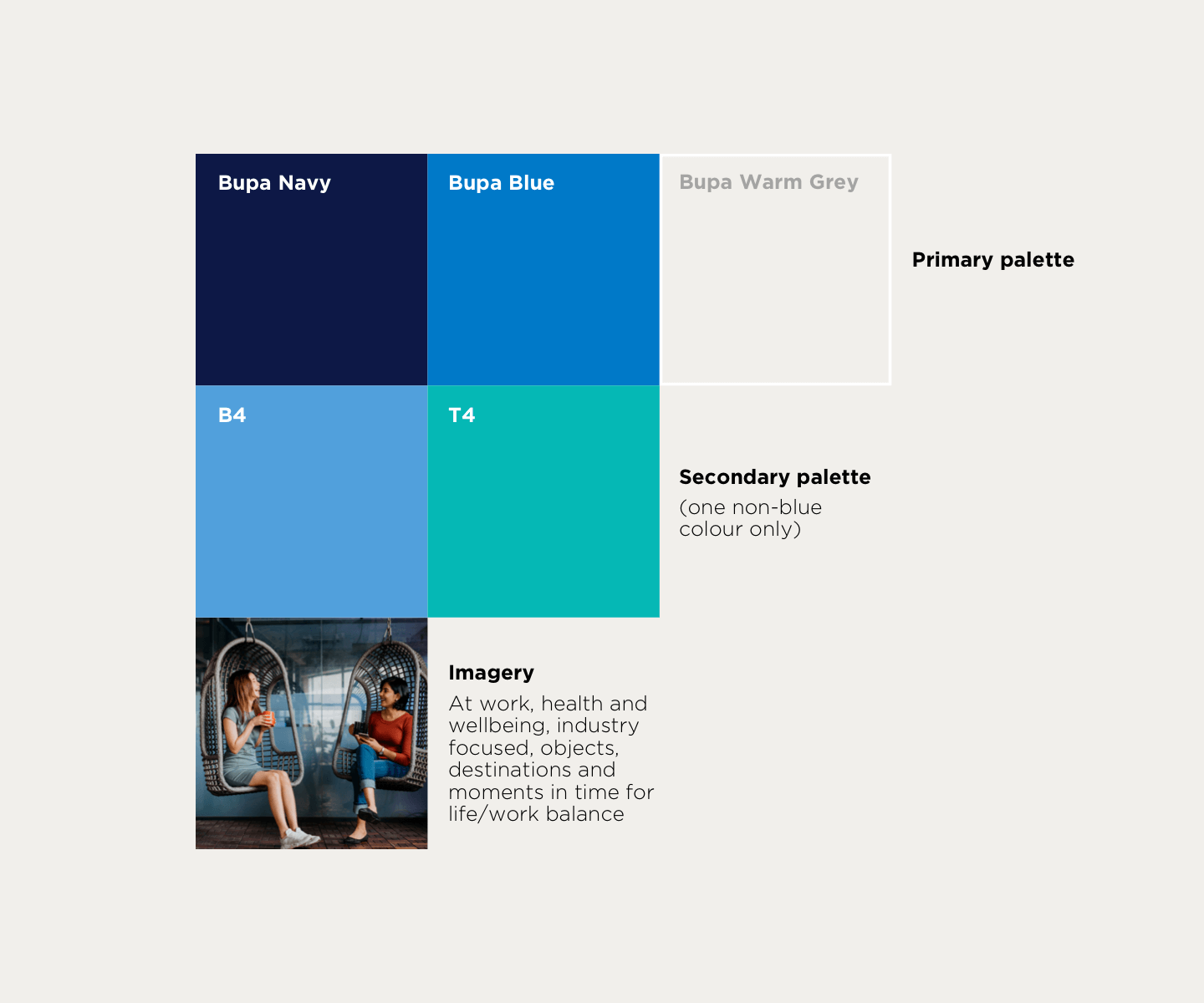This screenshot has height=1003, width=1204.
Task: Click '(one non-blue colour only)' note
Action: click(750, 518)
